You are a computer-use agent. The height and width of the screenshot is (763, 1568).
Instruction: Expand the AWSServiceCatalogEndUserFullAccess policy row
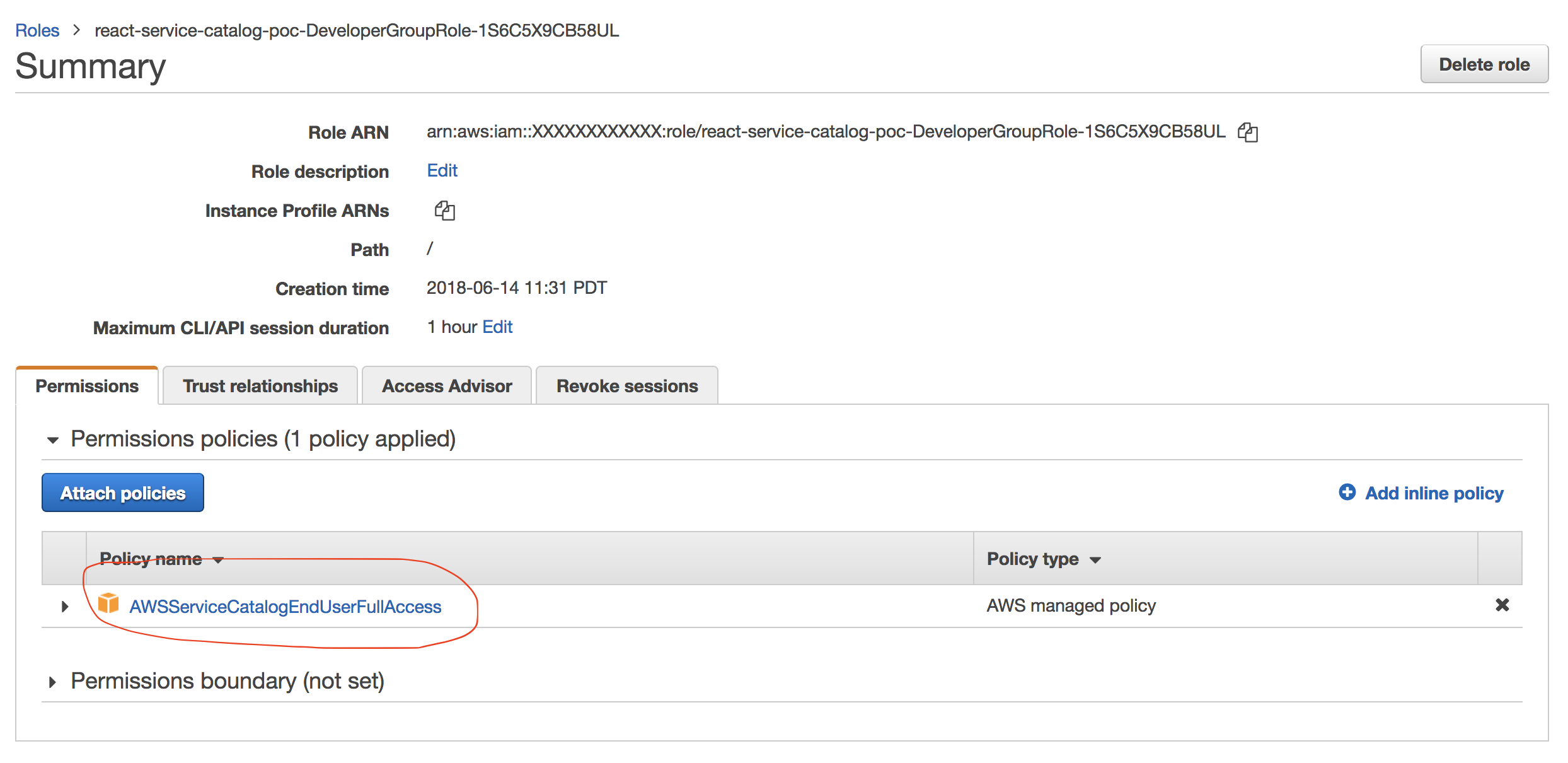(x=64, y=607)
